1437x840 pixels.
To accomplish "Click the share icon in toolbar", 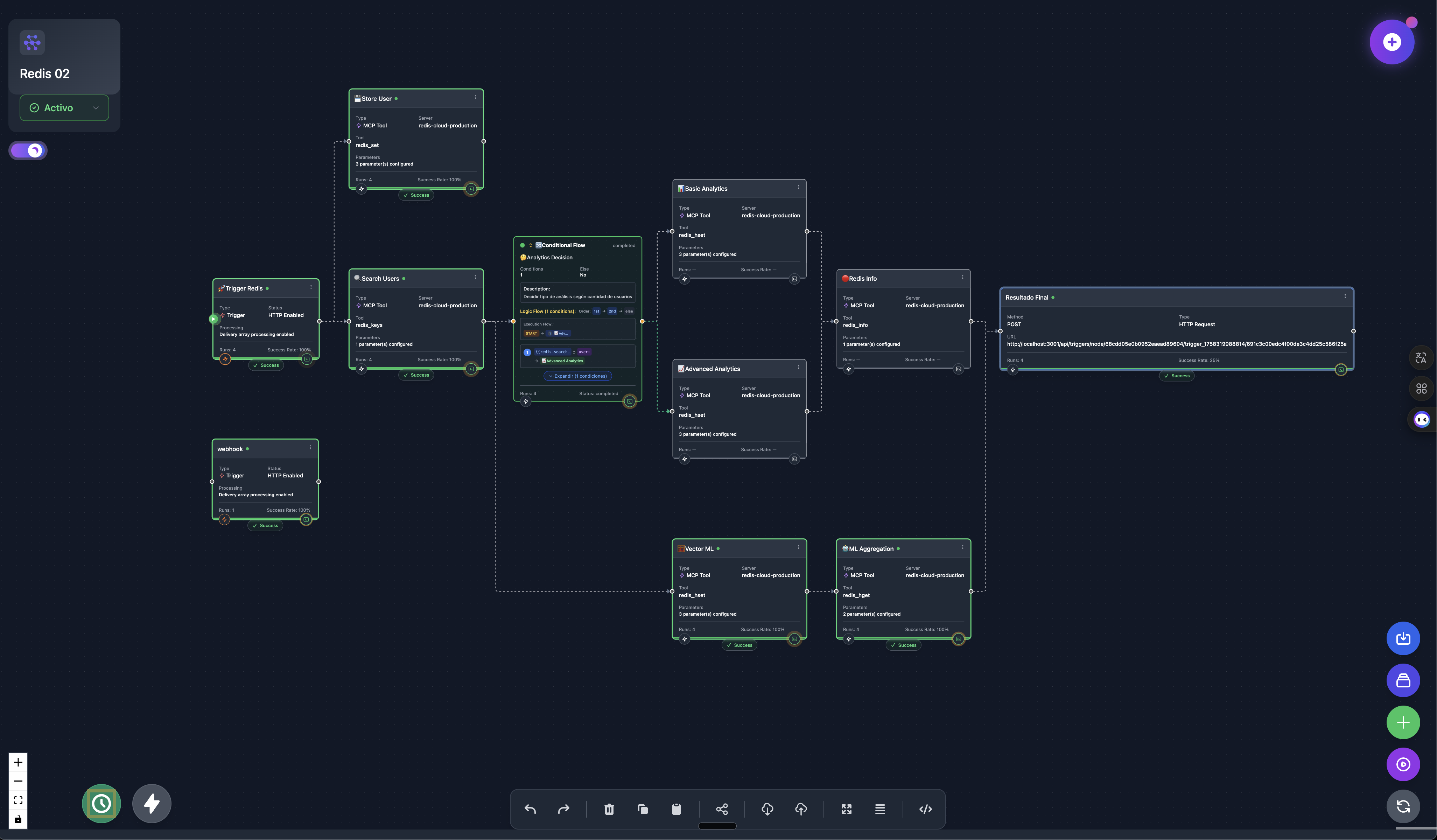I will click(721, 808).
